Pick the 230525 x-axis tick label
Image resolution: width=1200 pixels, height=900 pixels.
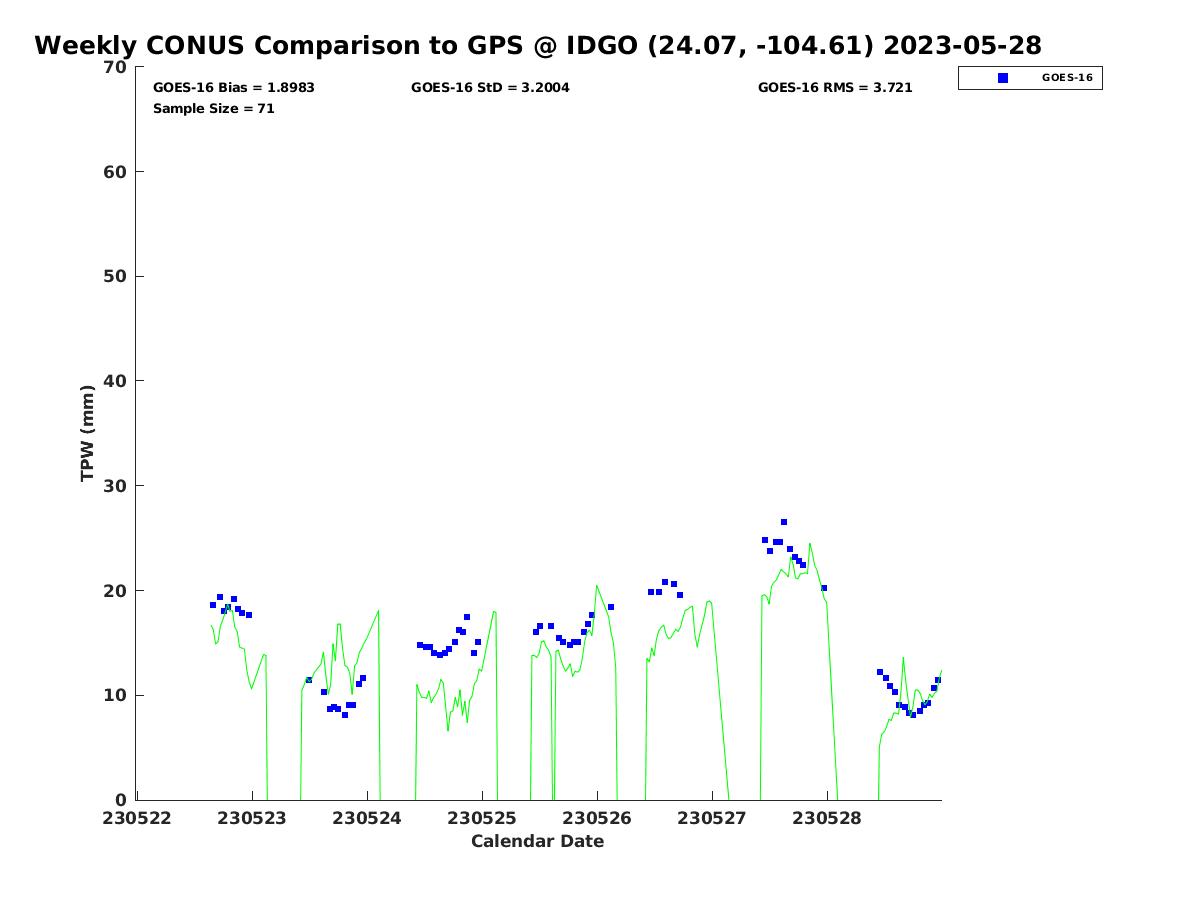(482, 818)
